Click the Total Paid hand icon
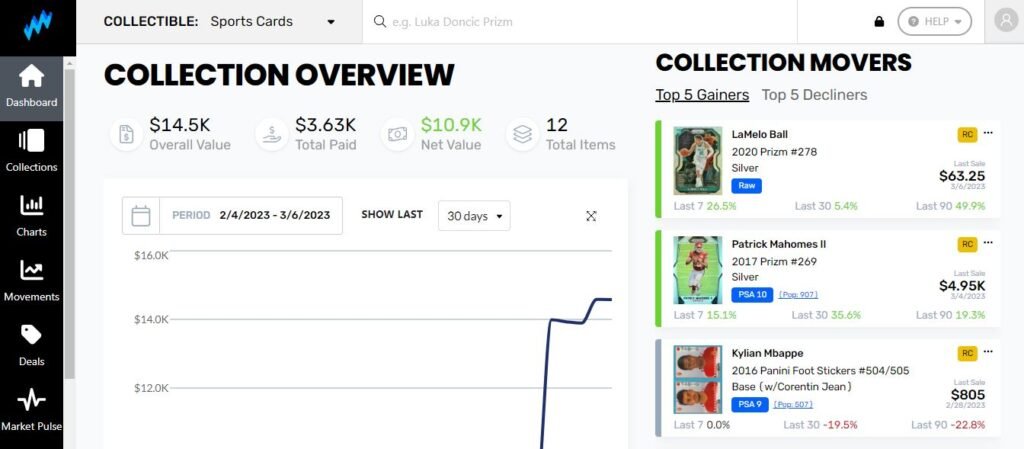Viewport: 1024px width, 449px height. (x=272, y=134)
